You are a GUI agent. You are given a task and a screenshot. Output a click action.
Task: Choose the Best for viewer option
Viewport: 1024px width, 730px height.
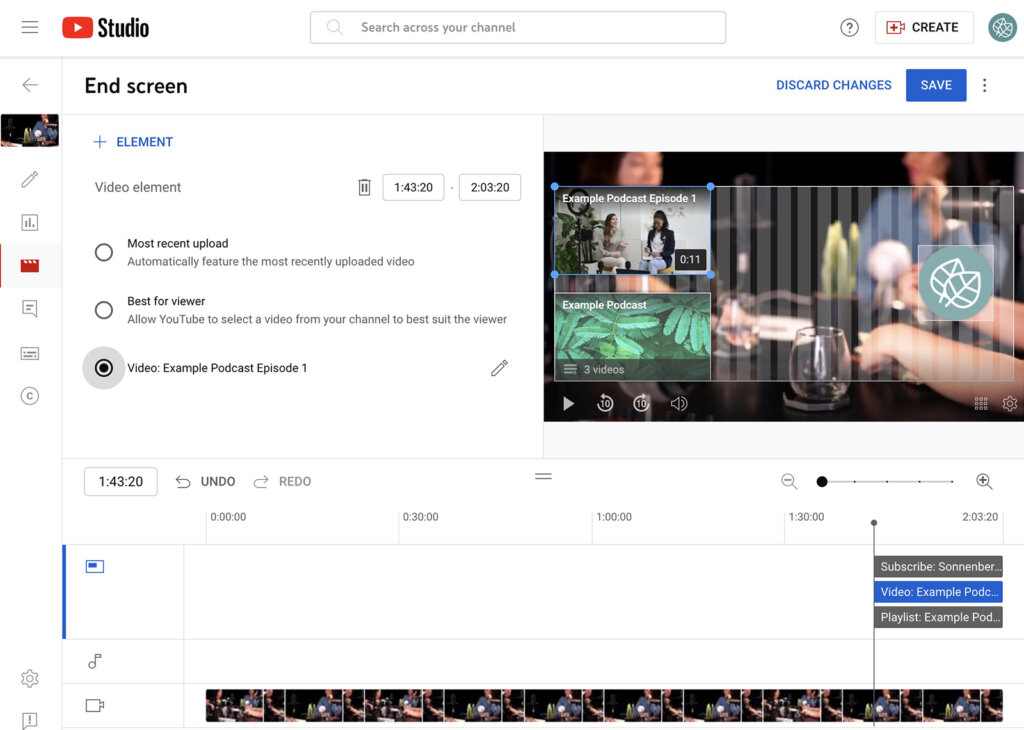[x=104, y=310]
